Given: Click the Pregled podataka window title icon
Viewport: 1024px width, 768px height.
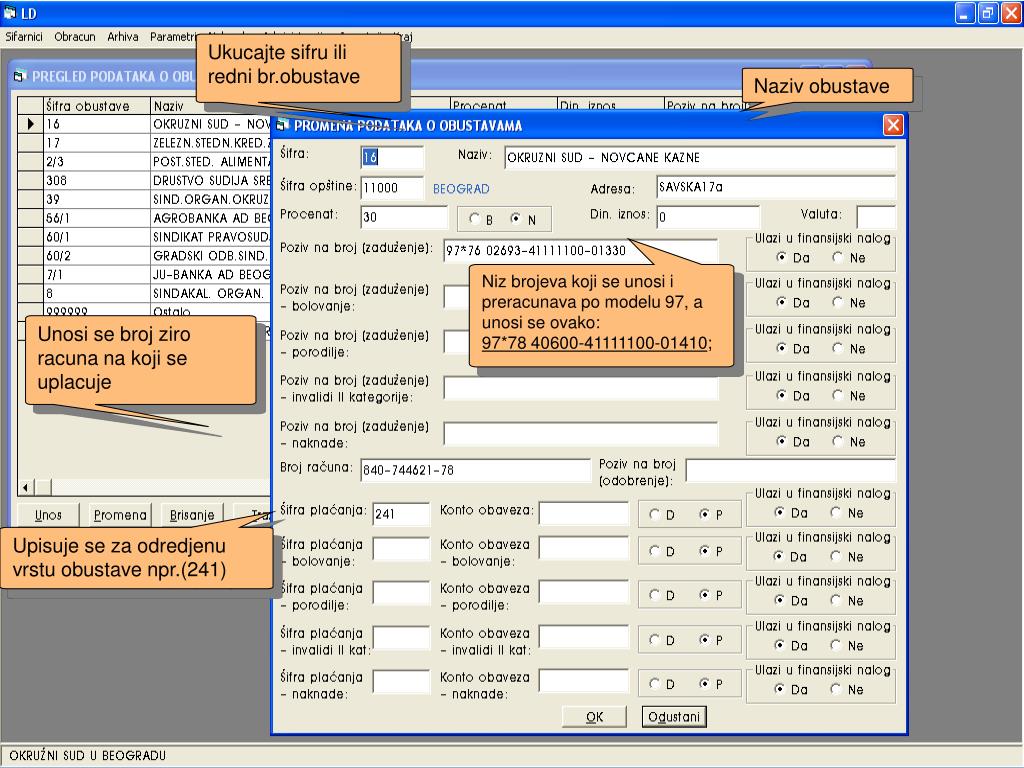Looking at the screenshot, I should [20, 76].
